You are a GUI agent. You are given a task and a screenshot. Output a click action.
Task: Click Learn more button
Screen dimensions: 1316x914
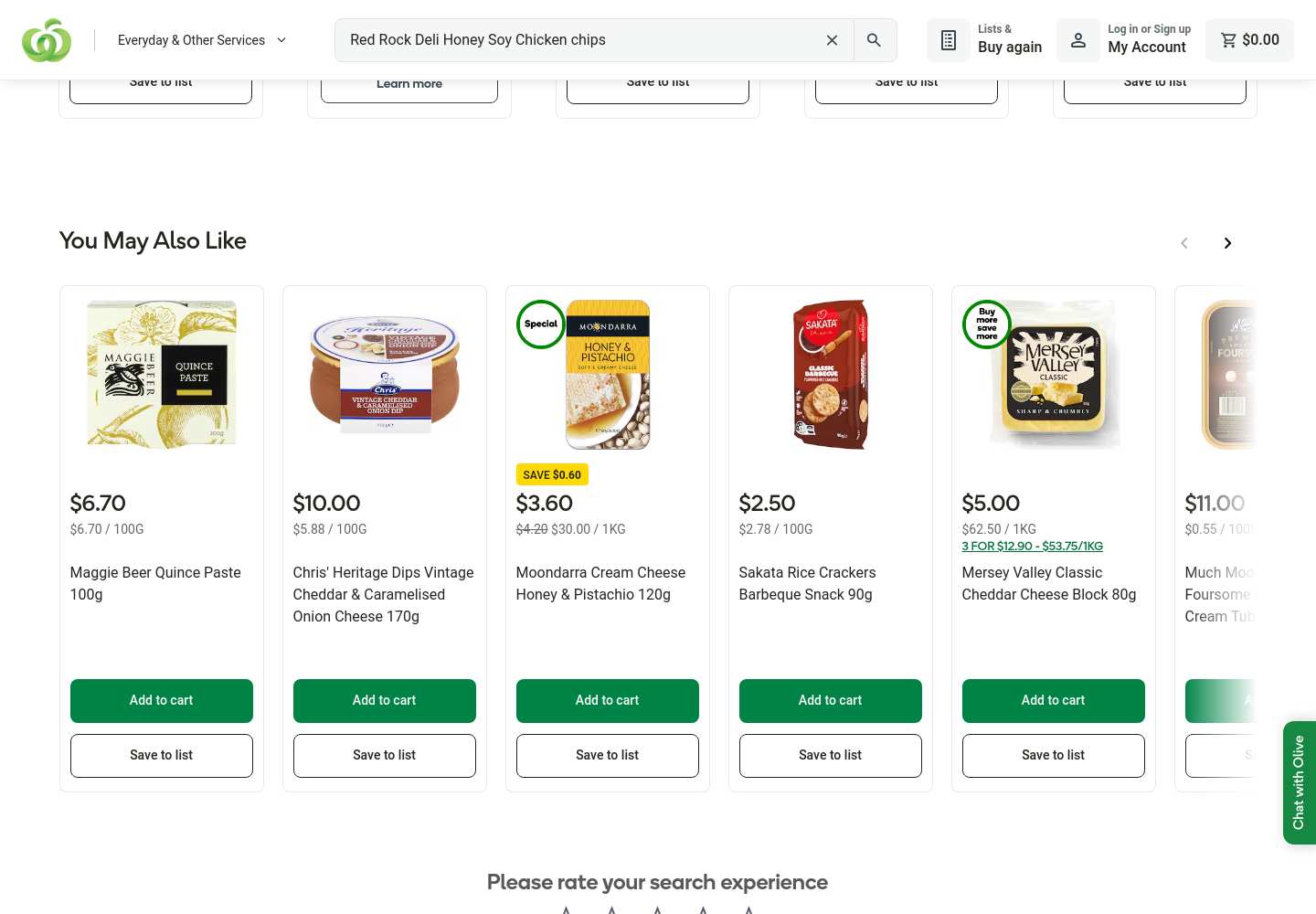pyautogui.click(x=409, y=84)
